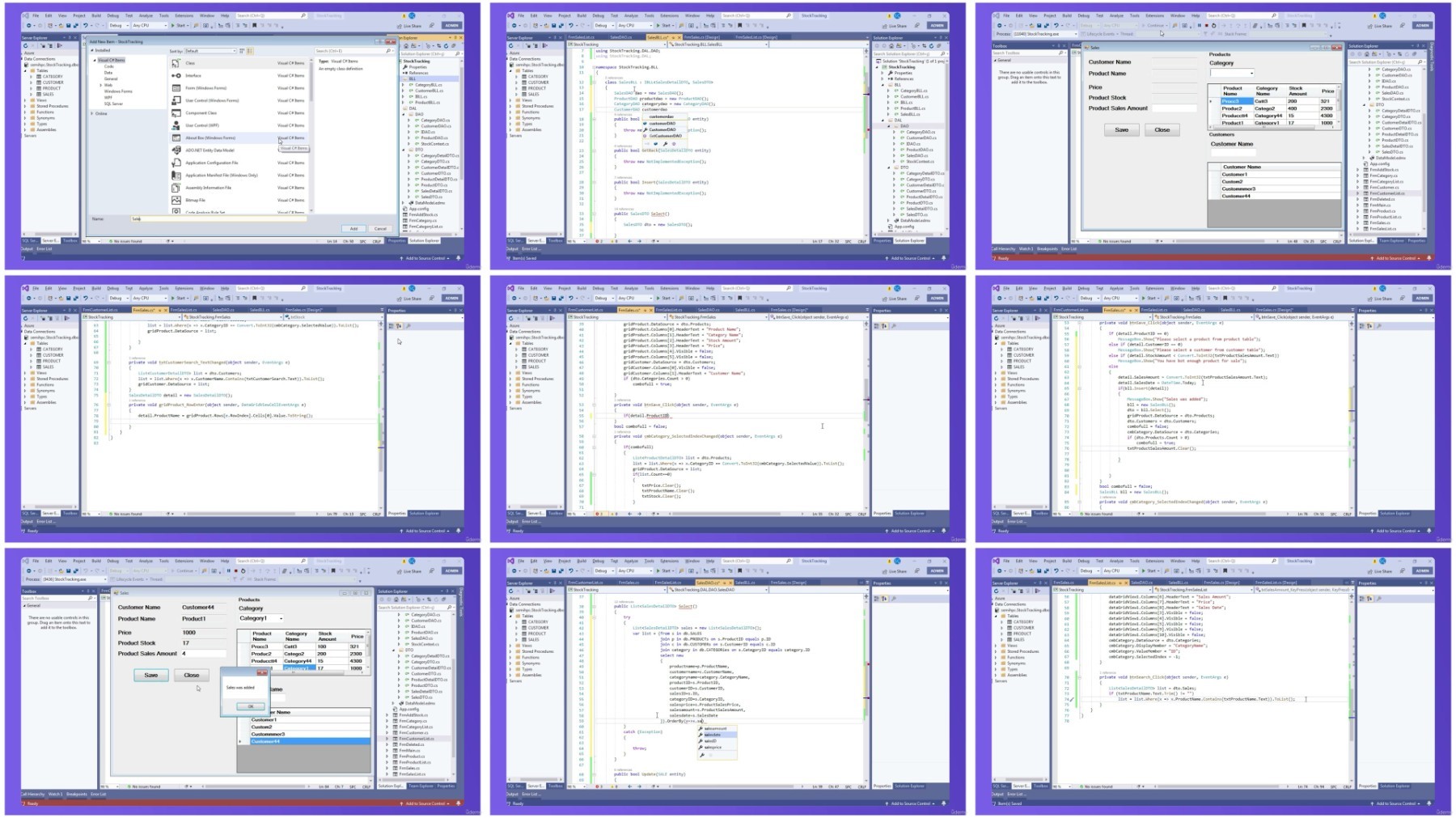Click the Product Sales Amount field showing 4
Image resolution: width=1456 pixels, height=818 pixels.
click(x=203, y=653)
